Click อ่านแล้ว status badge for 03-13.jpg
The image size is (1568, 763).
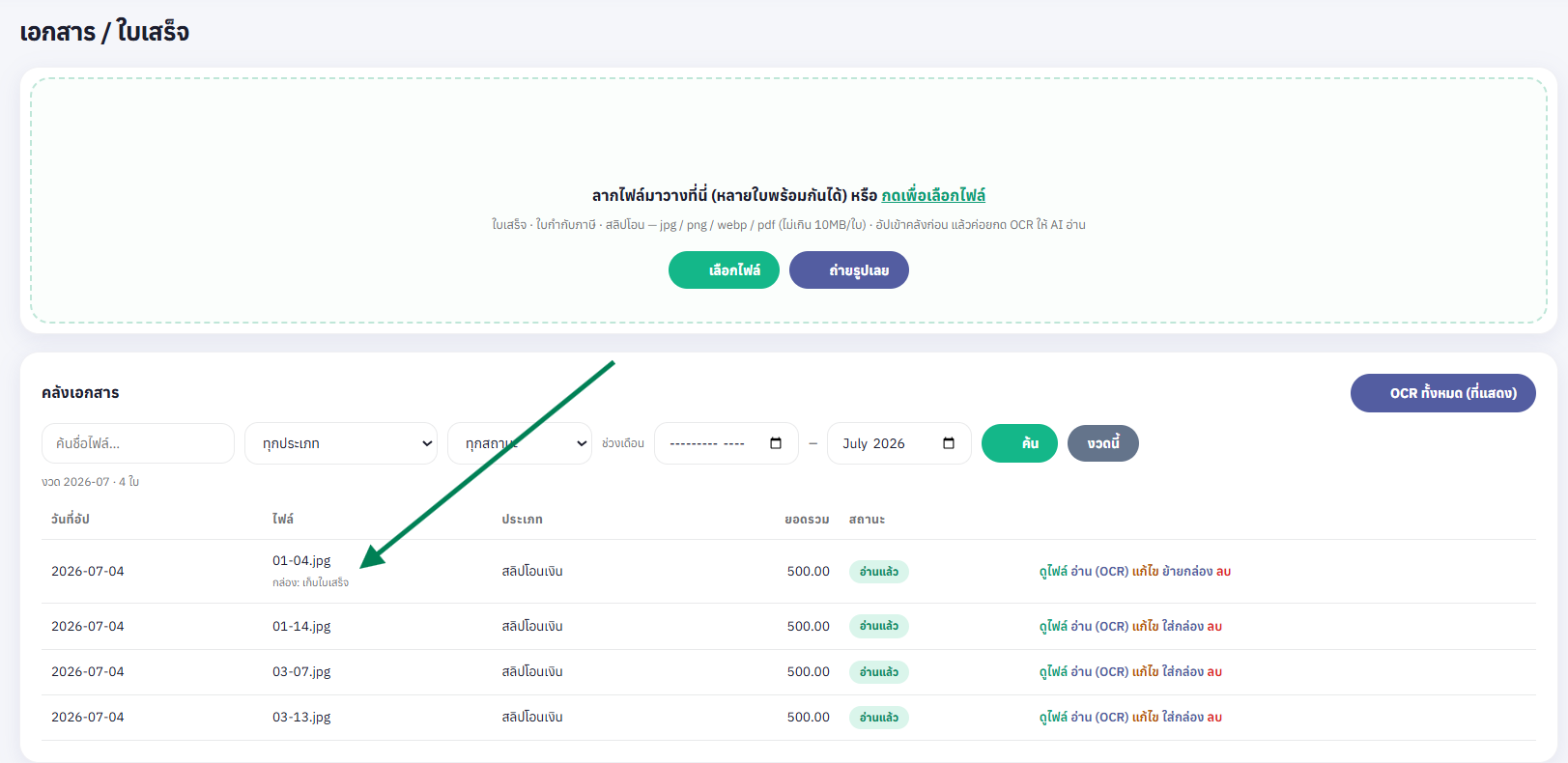coord(879,718)
